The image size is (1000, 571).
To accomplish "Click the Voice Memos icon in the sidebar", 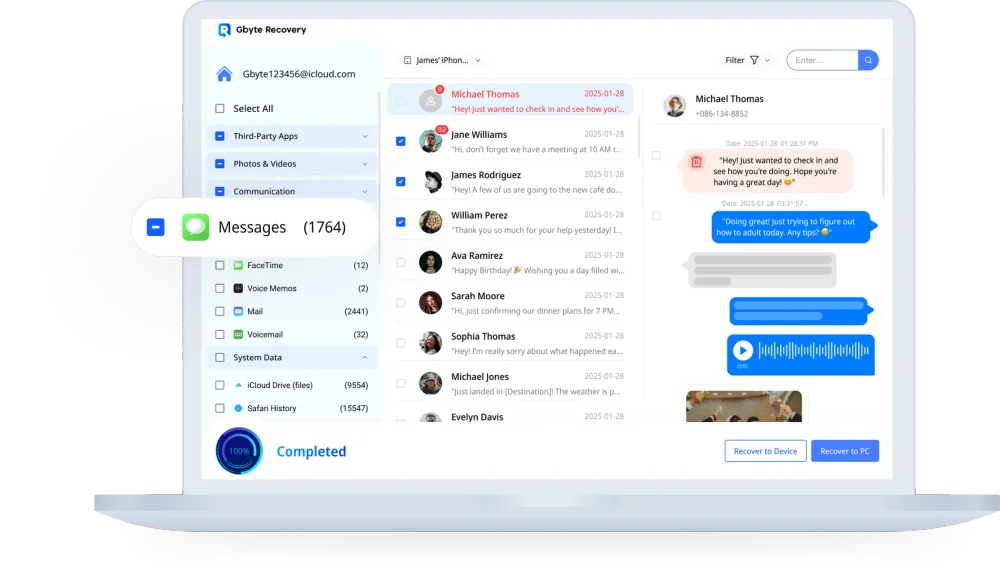I will pos(238,288).
